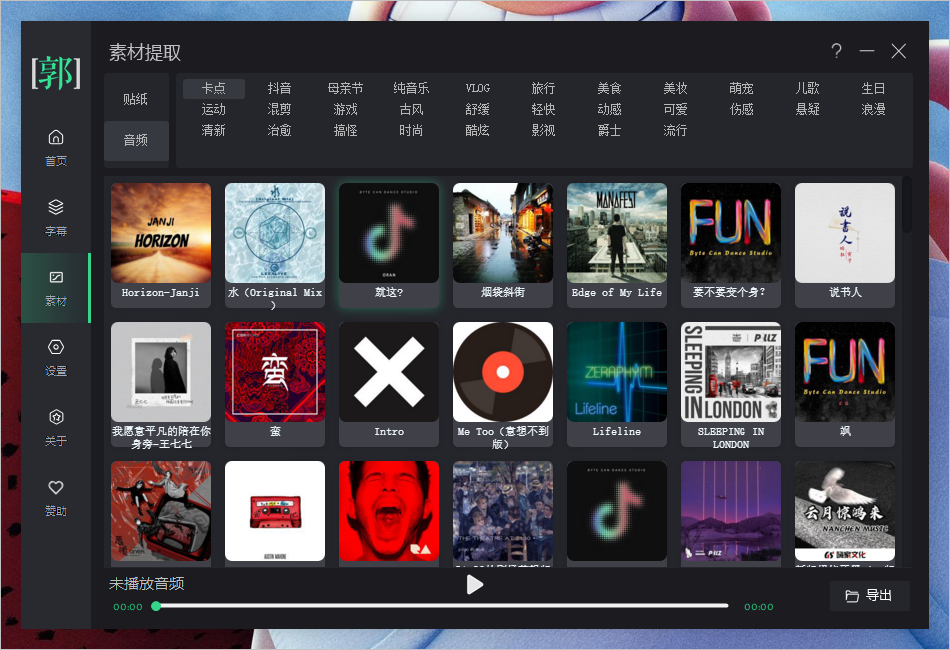
Task: Open the 关于 about page
Action: pyautogui.click(x=56, y=428)
